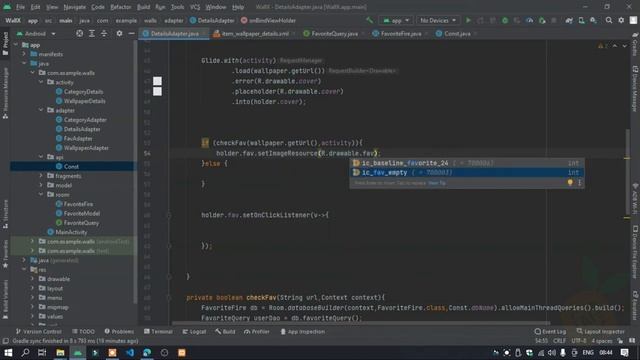Image resolution: width=640 pixels, height=360 pixels.
Task: Expand the layout resource folder
Action: coord(32,288)
